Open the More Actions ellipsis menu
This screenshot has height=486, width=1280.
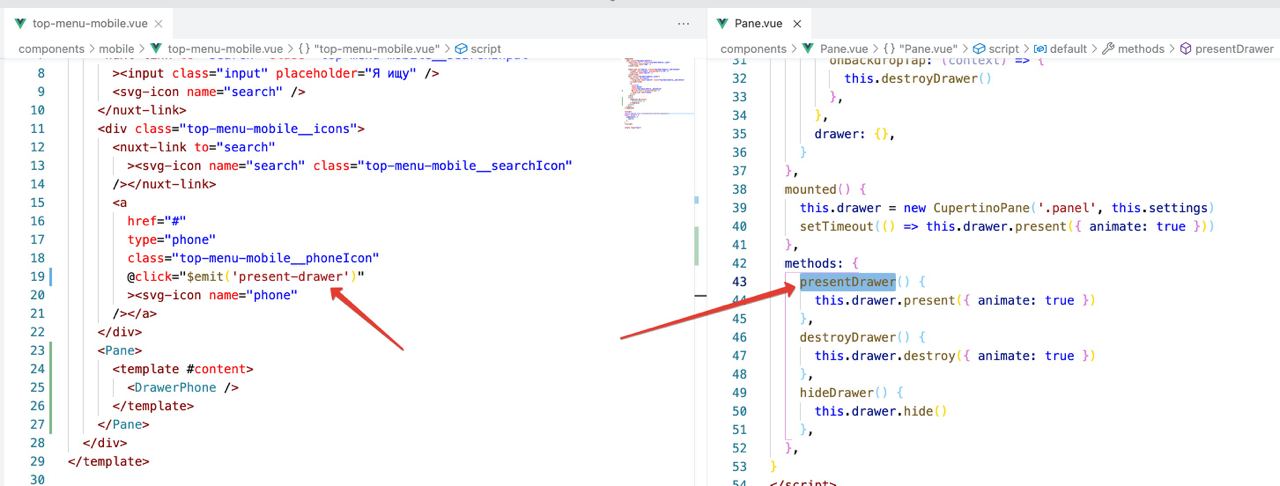pos(683,23)
